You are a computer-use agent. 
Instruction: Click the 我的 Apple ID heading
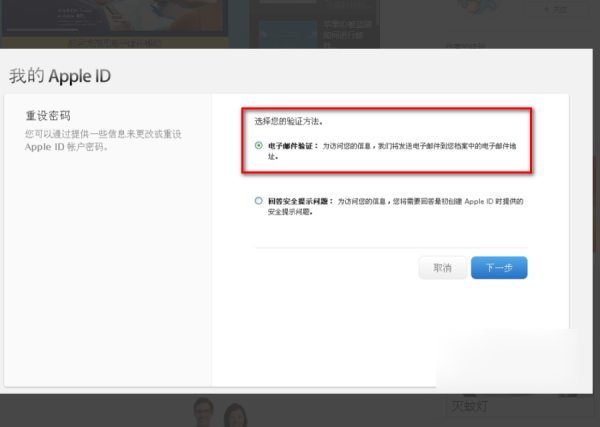pos(60,76)
